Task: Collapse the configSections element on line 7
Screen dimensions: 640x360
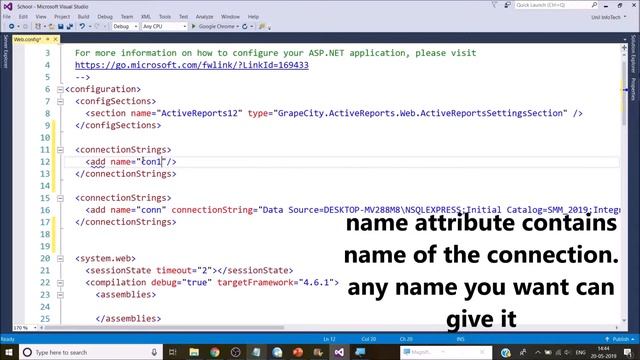Action: pos(60,101)
